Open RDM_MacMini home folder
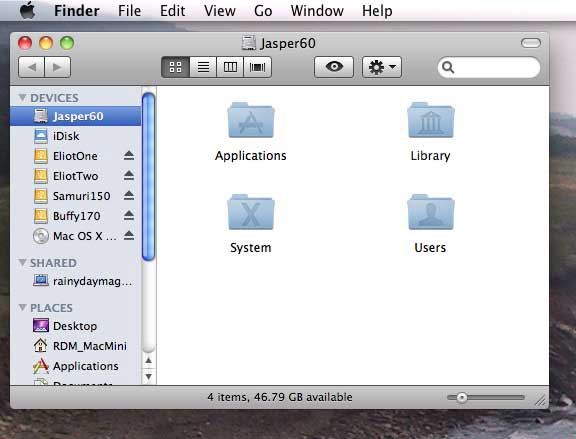The width and height of the screenshot is (576, 439). [x=76, y=346]
